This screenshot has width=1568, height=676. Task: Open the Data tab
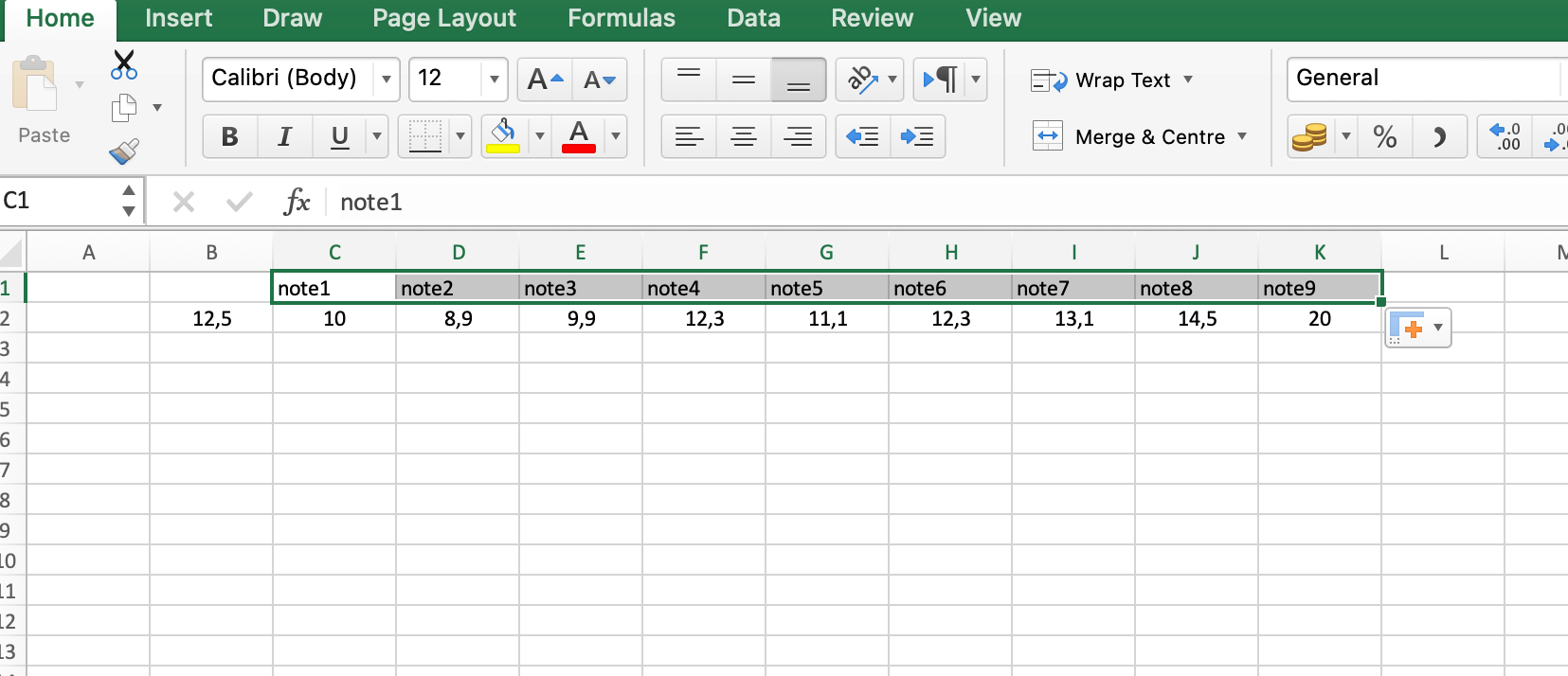(753, 18)
